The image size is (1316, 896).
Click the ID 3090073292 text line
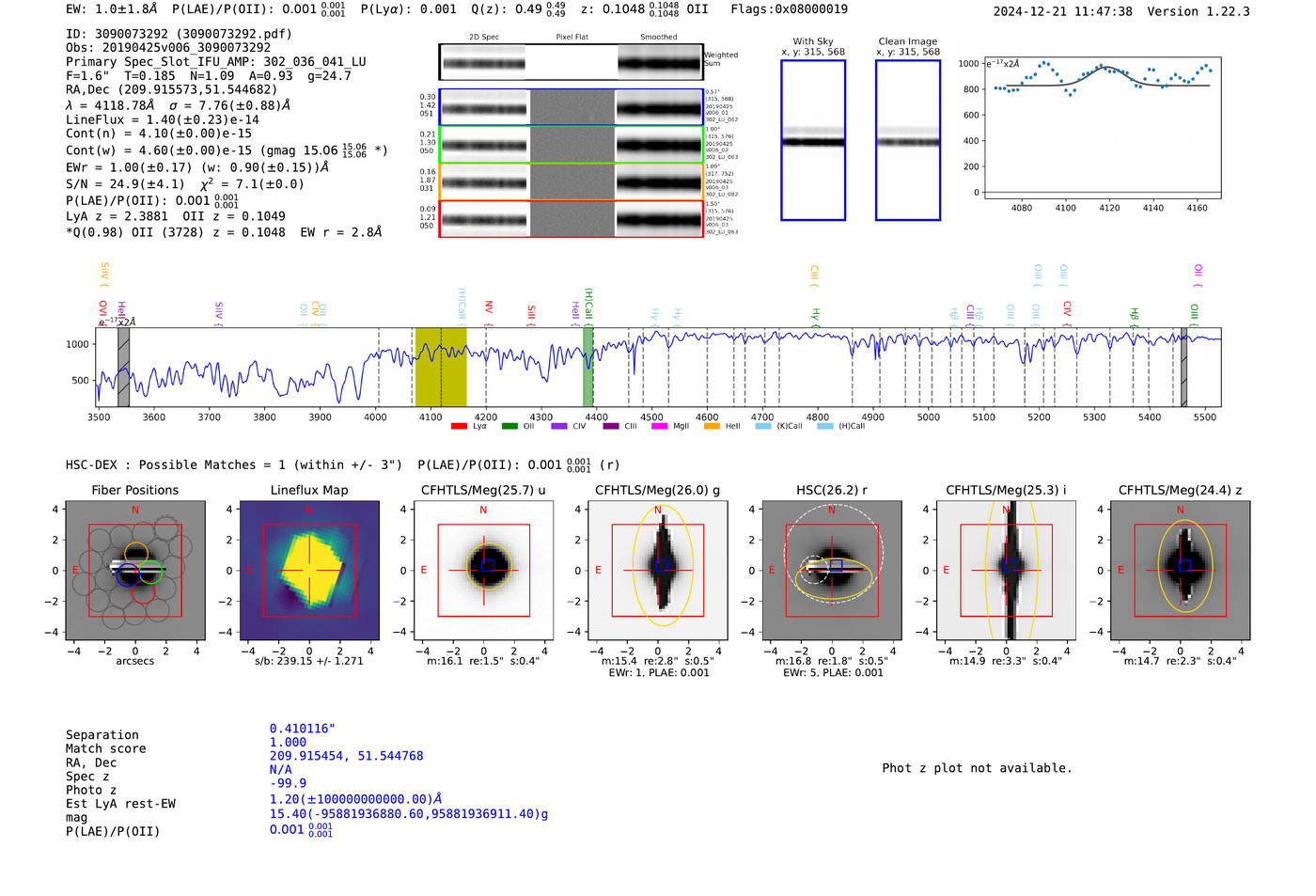pos(180,34)
